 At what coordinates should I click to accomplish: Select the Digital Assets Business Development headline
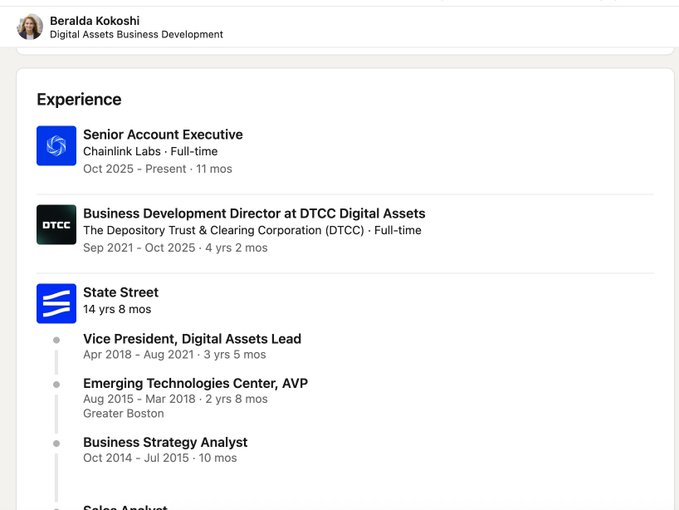point(136,35)
